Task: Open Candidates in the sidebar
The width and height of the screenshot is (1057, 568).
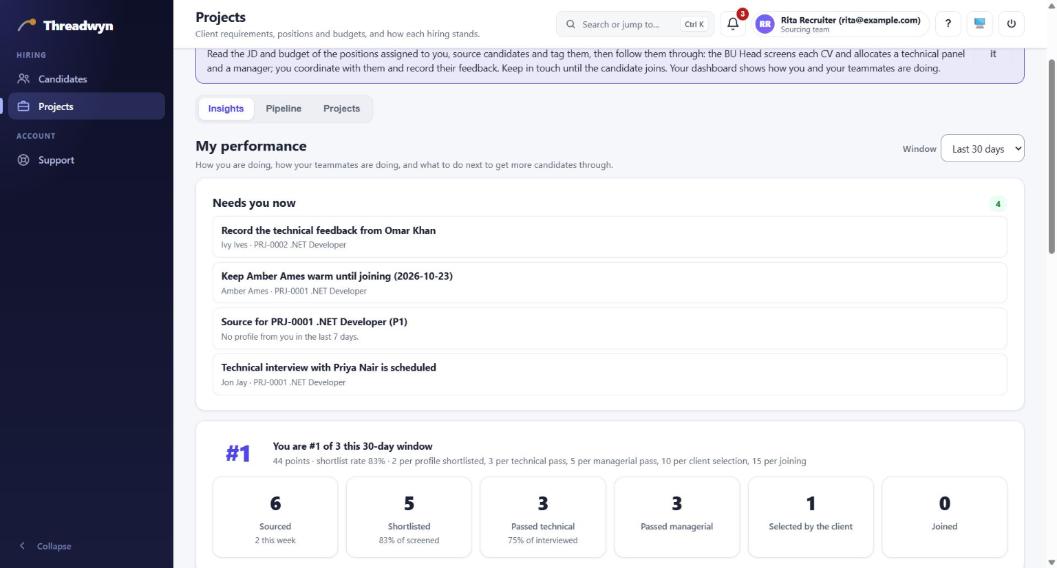Action: point(86,79)
